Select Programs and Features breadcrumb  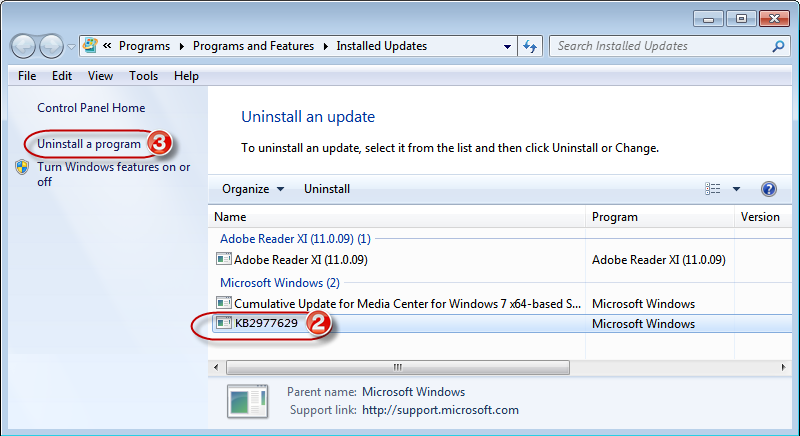(x=253, y=46)
